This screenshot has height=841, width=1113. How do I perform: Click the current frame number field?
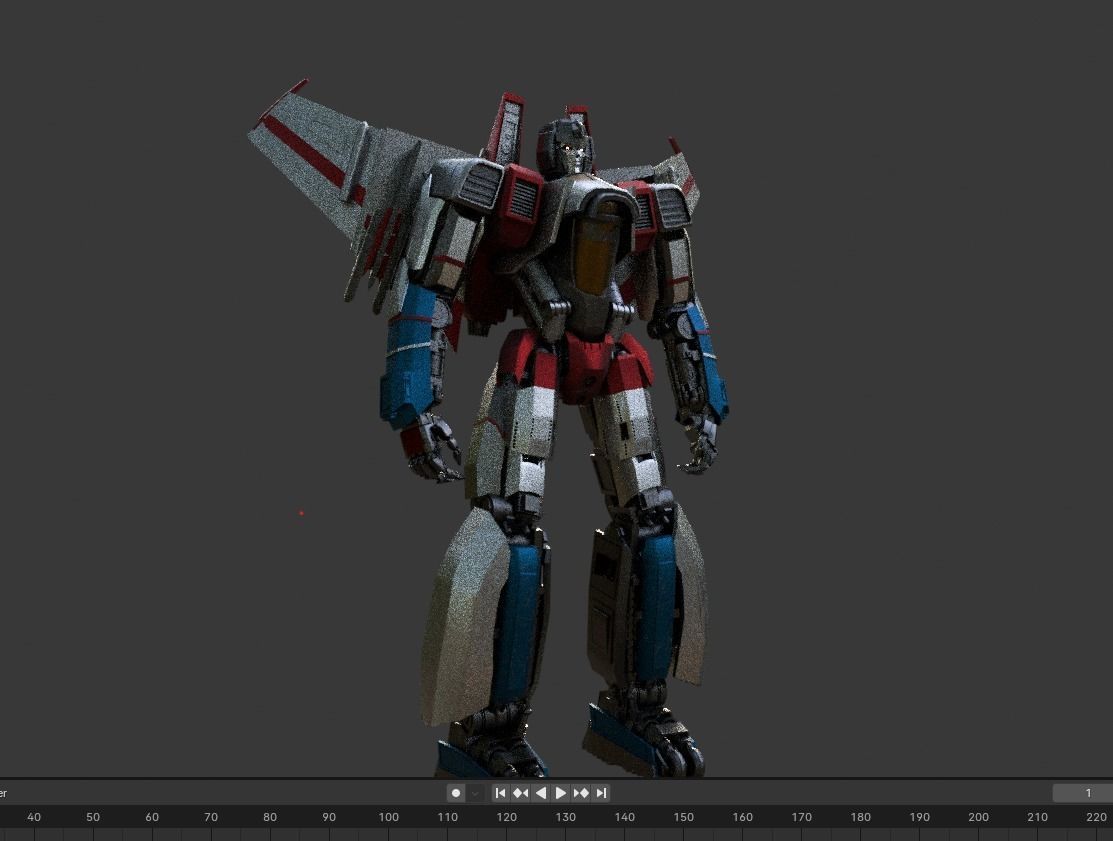tap(1082, 793)
